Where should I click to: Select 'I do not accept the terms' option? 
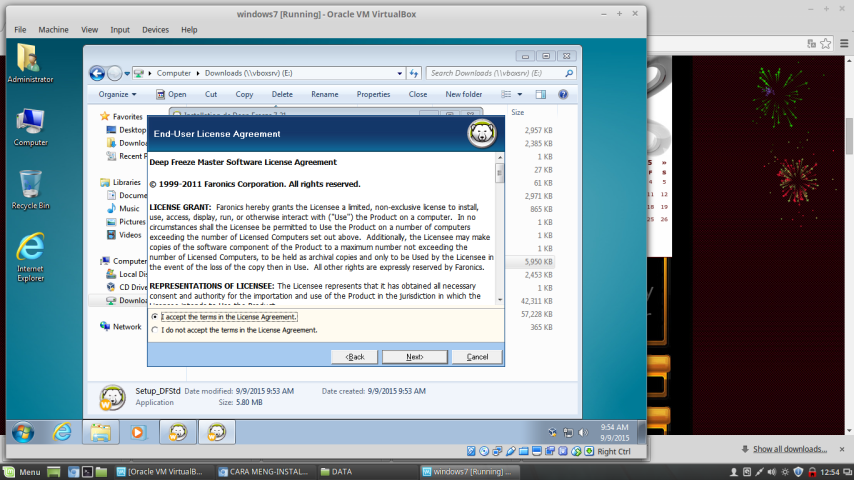[155, 330]
